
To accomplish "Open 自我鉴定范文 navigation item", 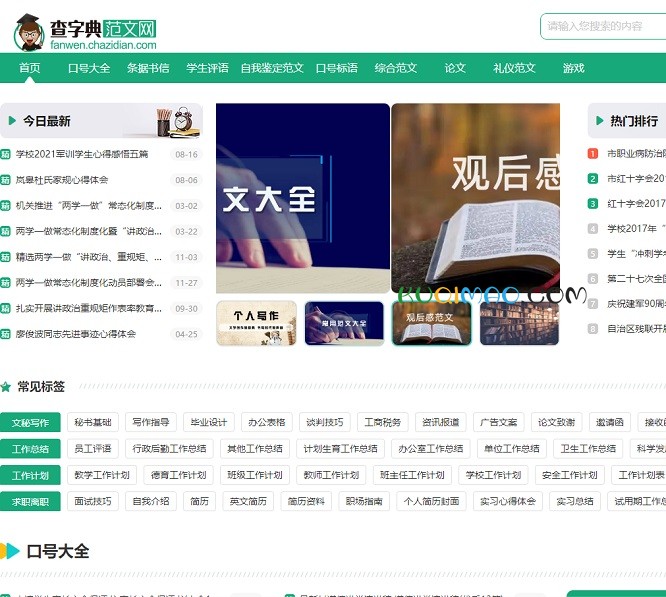I will 272,68.
